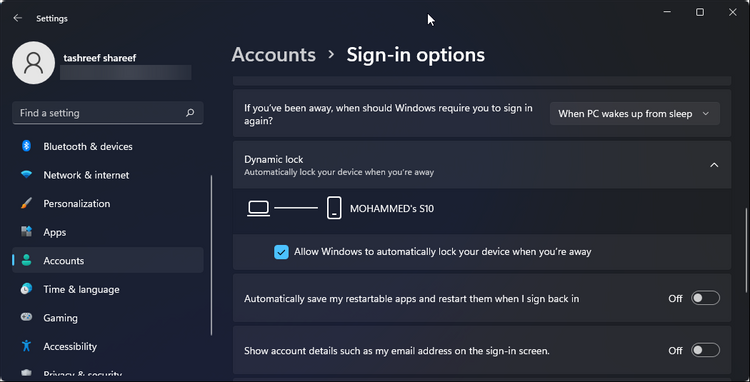Screen dimensions: 750x382
Task: Click the Gaming controller icon
Action: pos(26,317)
